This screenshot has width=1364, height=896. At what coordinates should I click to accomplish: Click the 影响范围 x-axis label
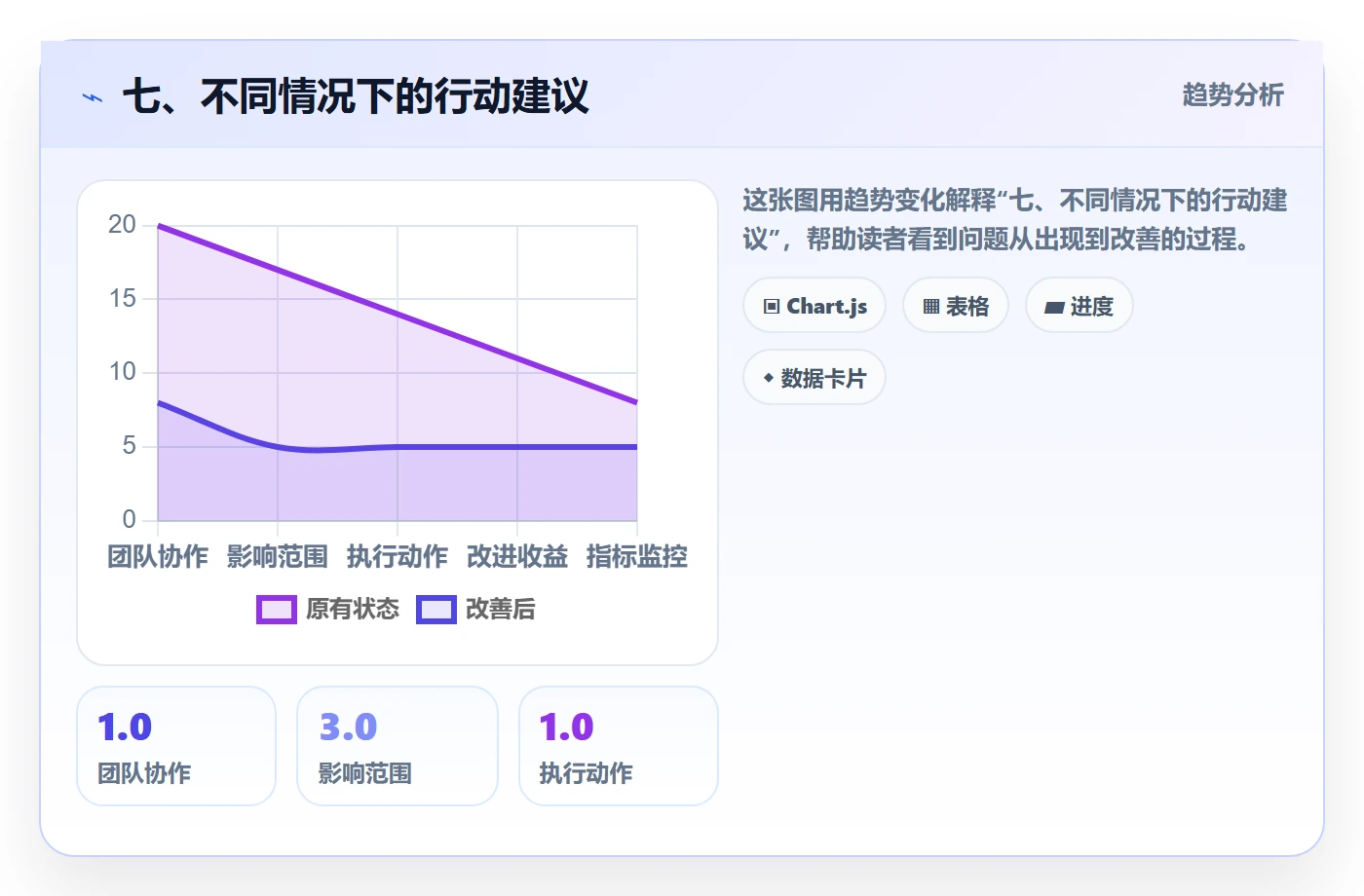tap(278, 556)
